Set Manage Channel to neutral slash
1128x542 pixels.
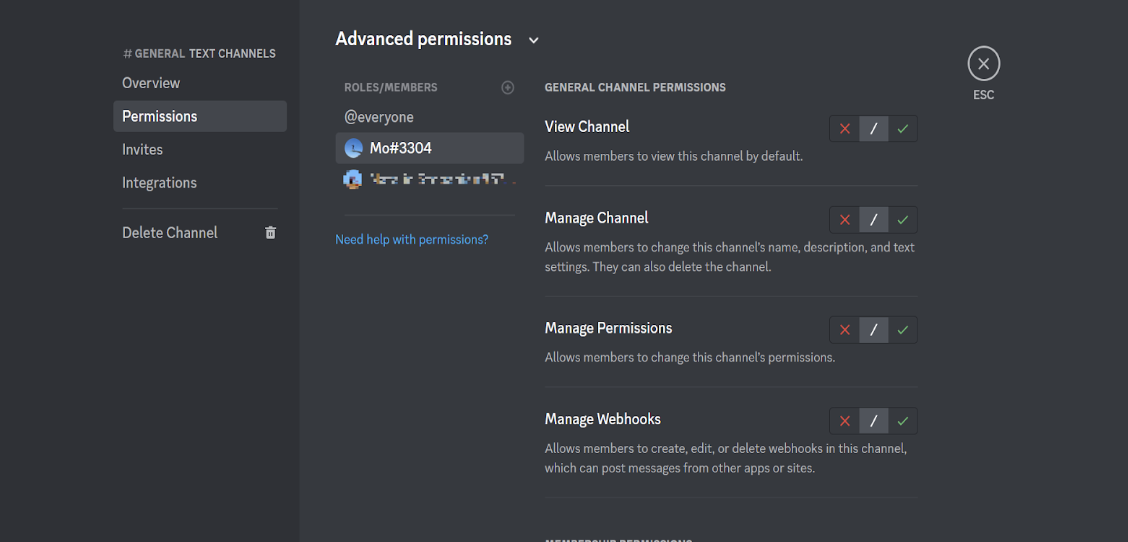pos(874,219)
